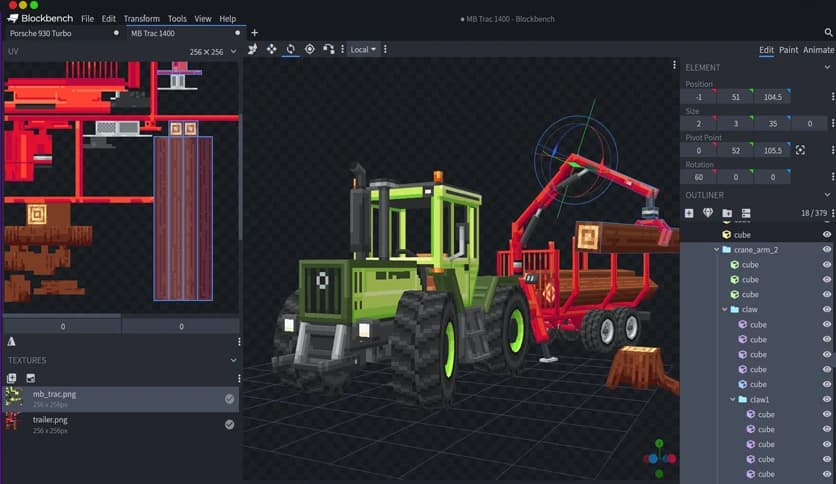Open the Transform menu
This screenshot has width=836, height=484.
click(141, 19)
